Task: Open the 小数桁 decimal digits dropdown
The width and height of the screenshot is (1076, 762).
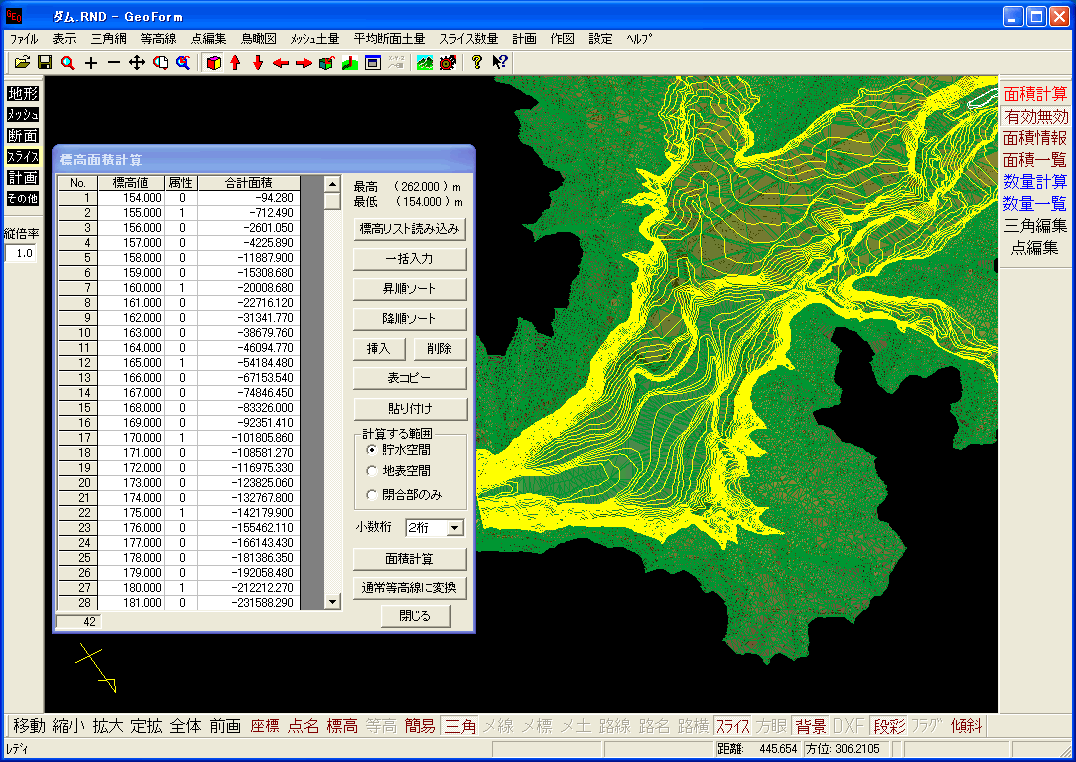Action: tap(455, 528)
